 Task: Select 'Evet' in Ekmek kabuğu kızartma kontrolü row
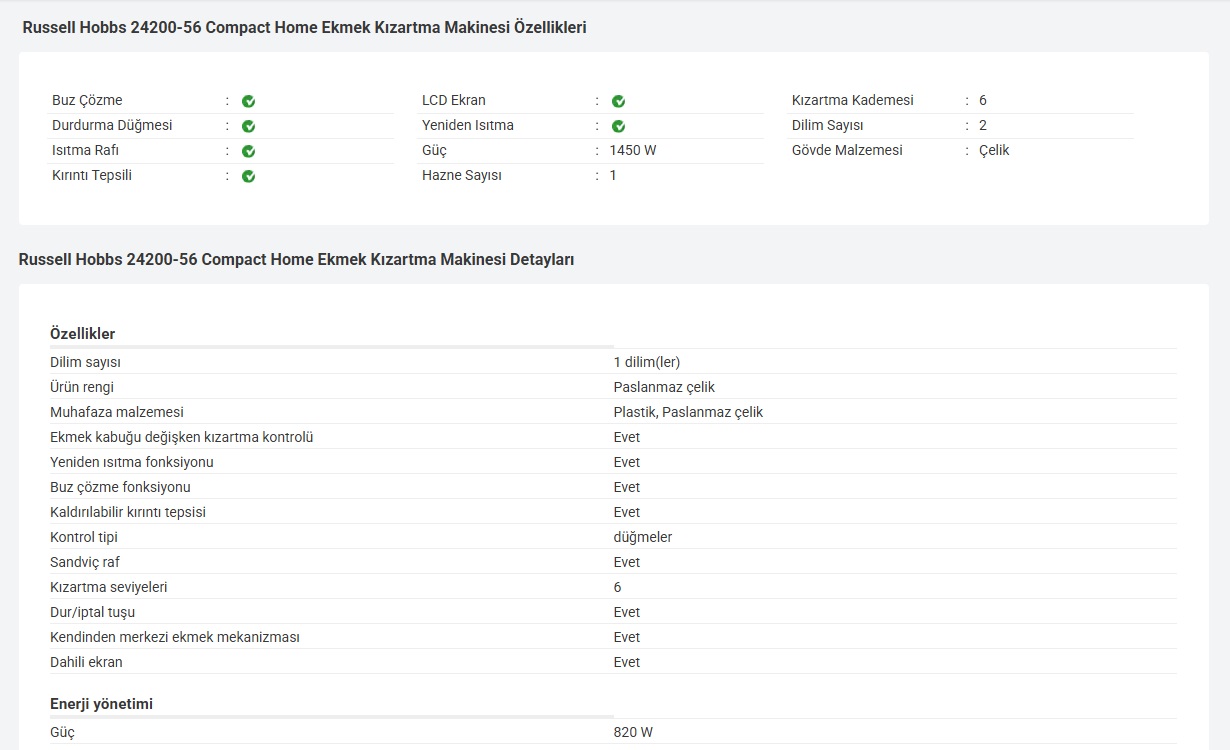627,437
